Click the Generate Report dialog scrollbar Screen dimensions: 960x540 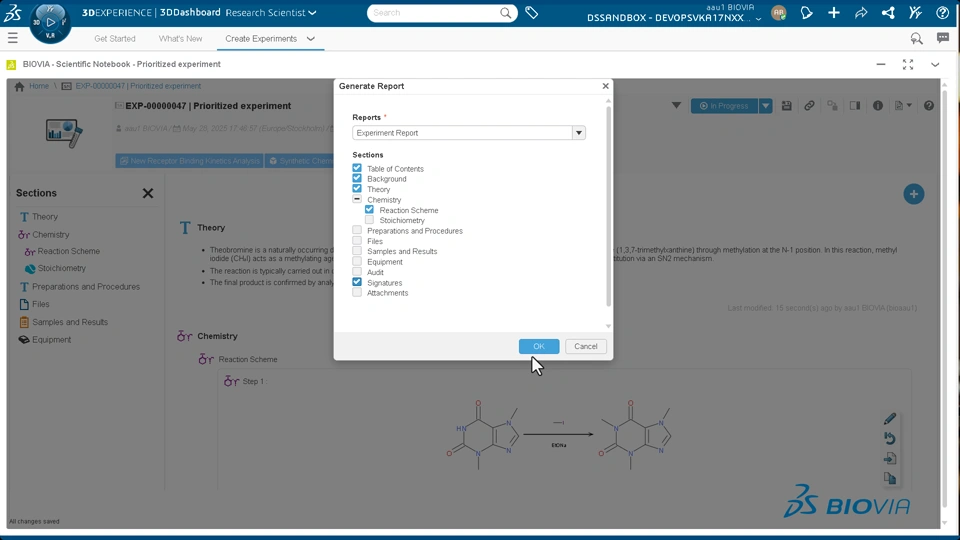click(608, 207)
